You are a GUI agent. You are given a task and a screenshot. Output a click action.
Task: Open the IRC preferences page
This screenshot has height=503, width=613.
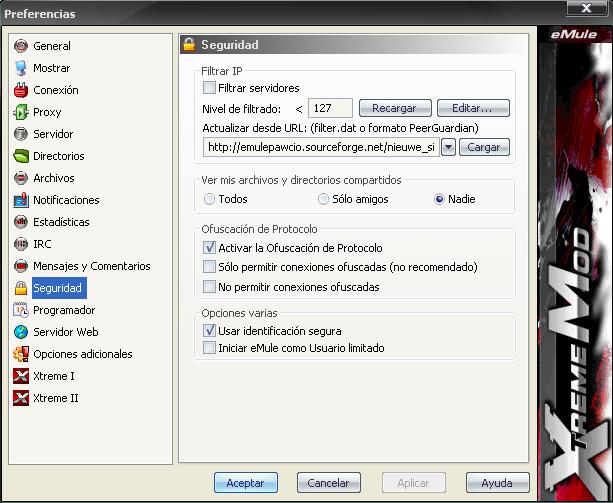tap(42, 244)
